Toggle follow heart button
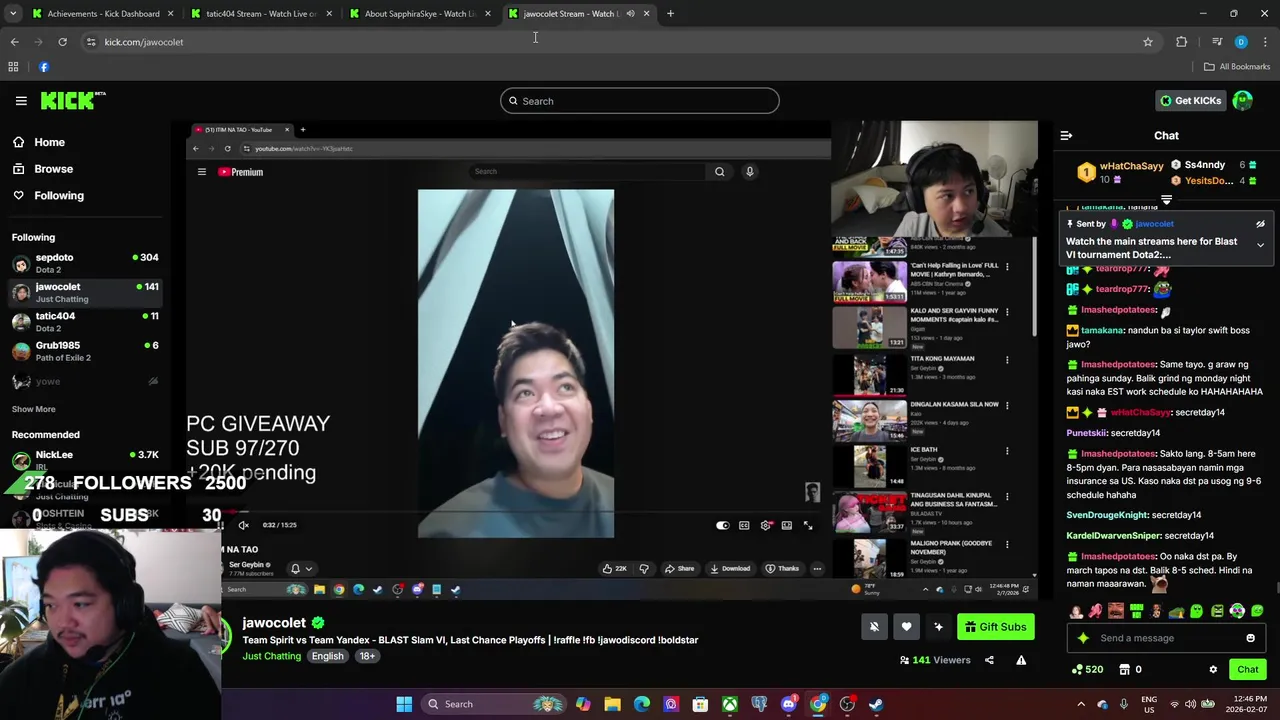The image size is (1280, 720). [x=906, y=627]
